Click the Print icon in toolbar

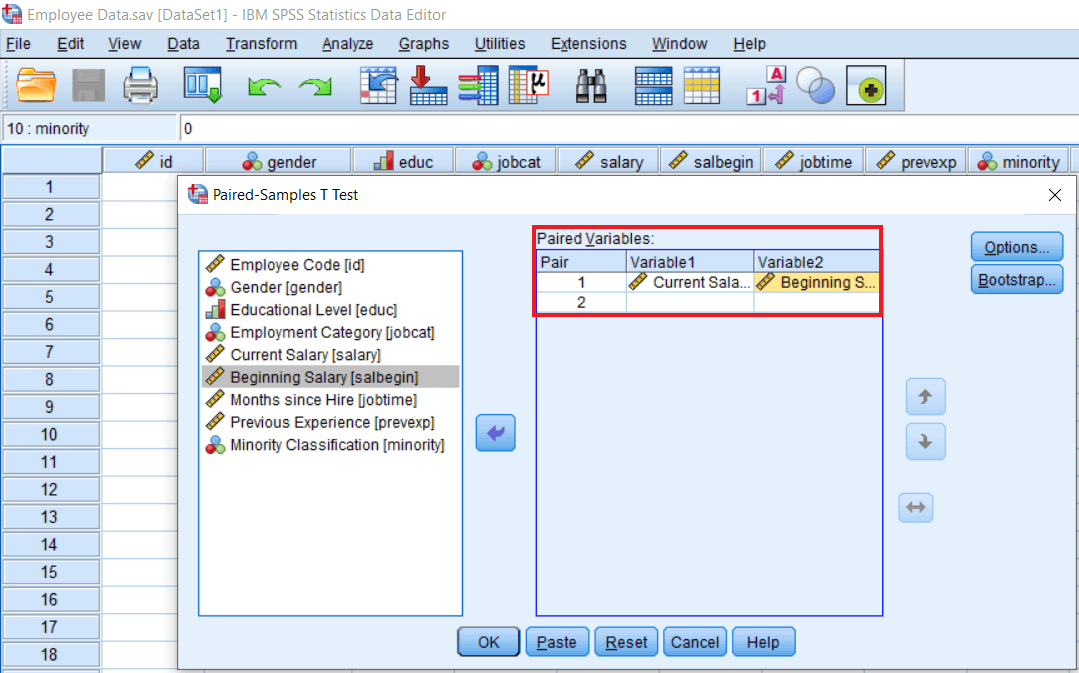141,86
